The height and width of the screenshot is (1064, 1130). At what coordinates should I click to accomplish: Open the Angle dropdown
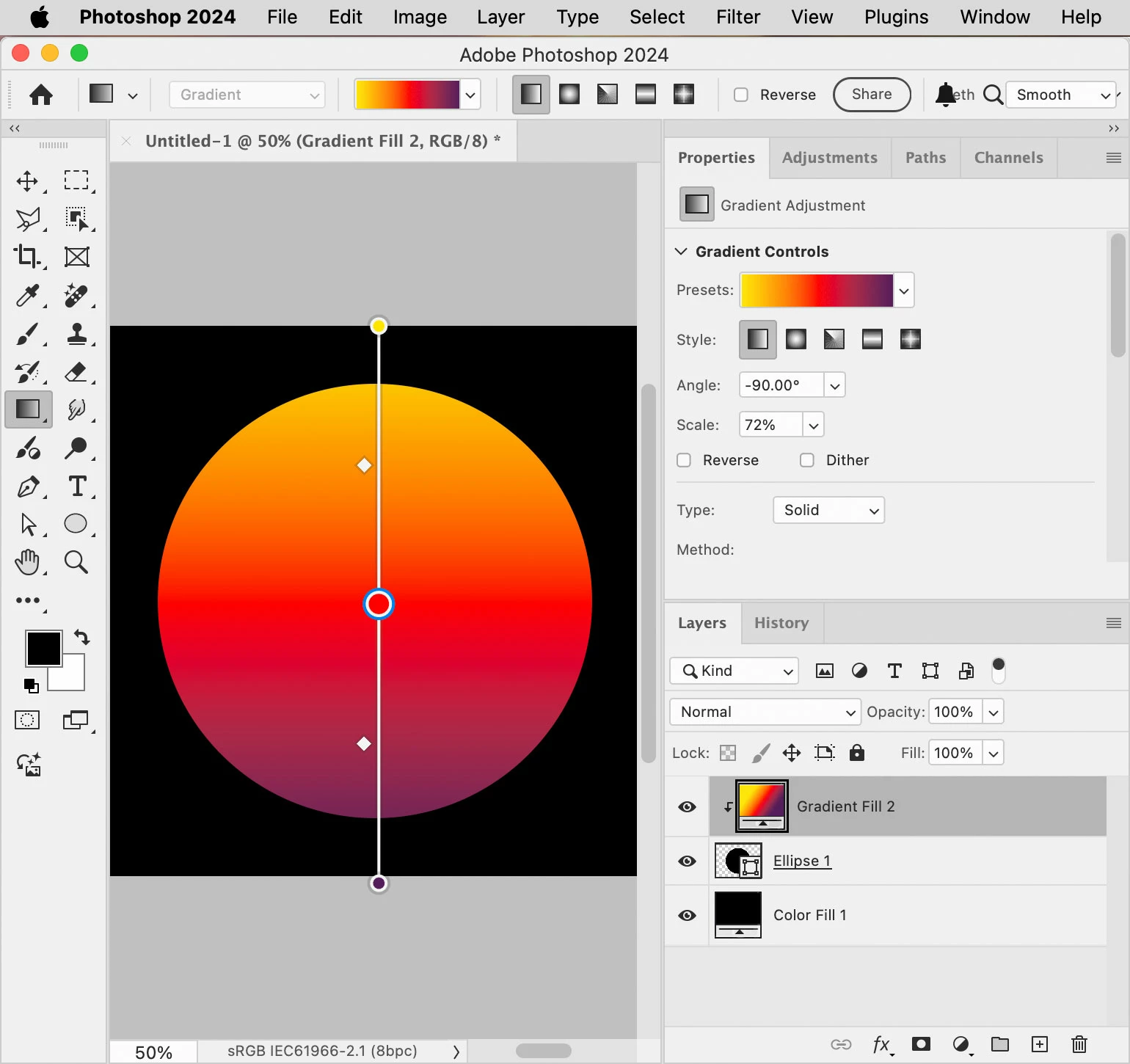tap(834, 385)
